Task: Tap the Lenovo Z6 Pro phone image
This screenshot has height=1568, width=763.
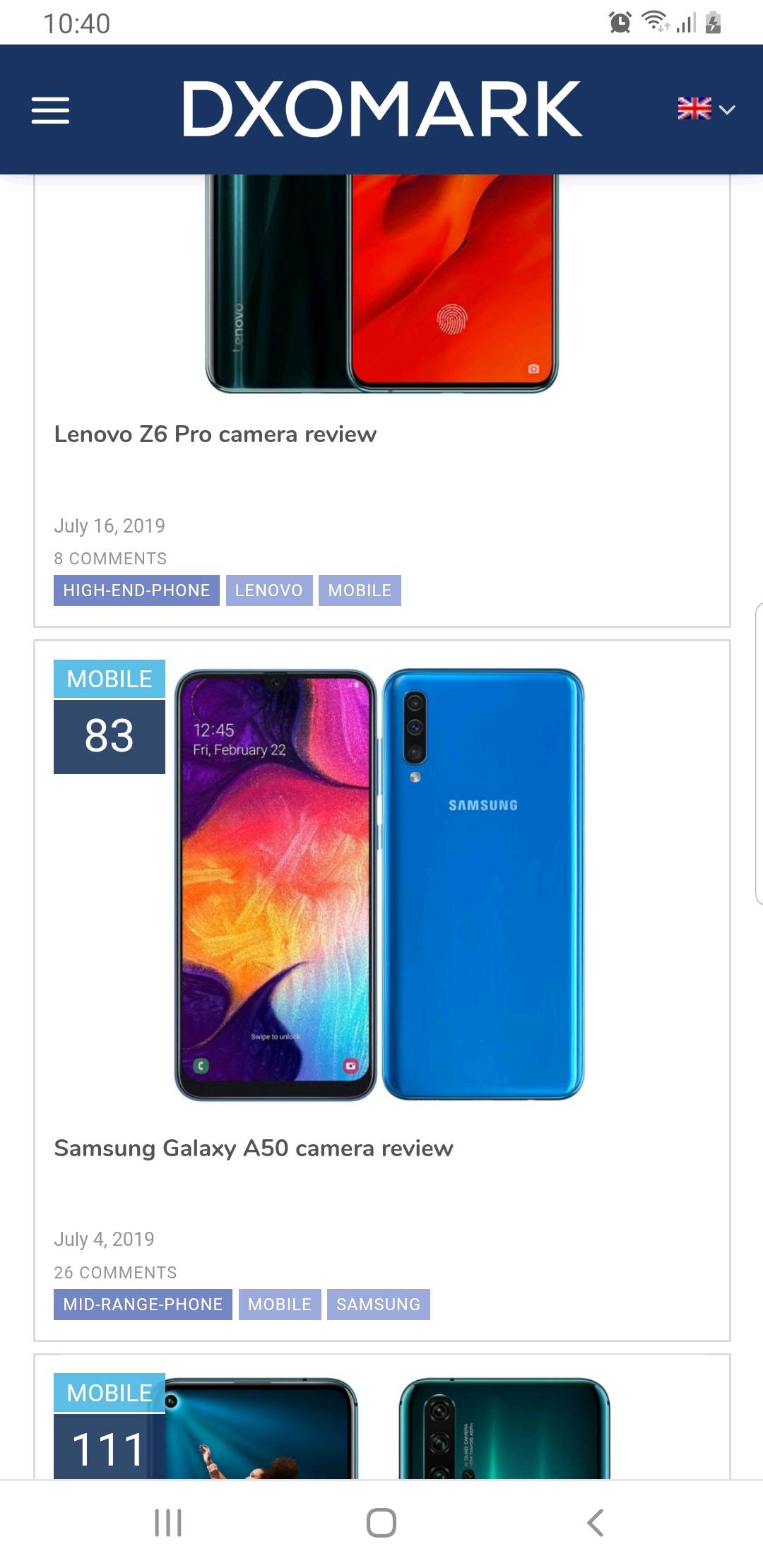Action: click(381, 284)
